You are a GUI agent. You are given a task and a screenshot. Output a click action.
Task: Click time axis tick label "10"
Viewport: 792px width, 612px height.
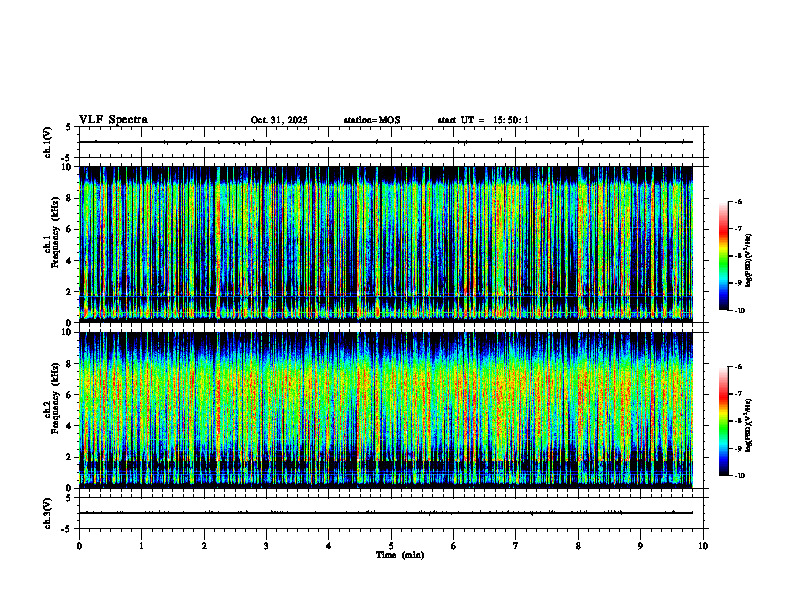(x=703, y=546)
